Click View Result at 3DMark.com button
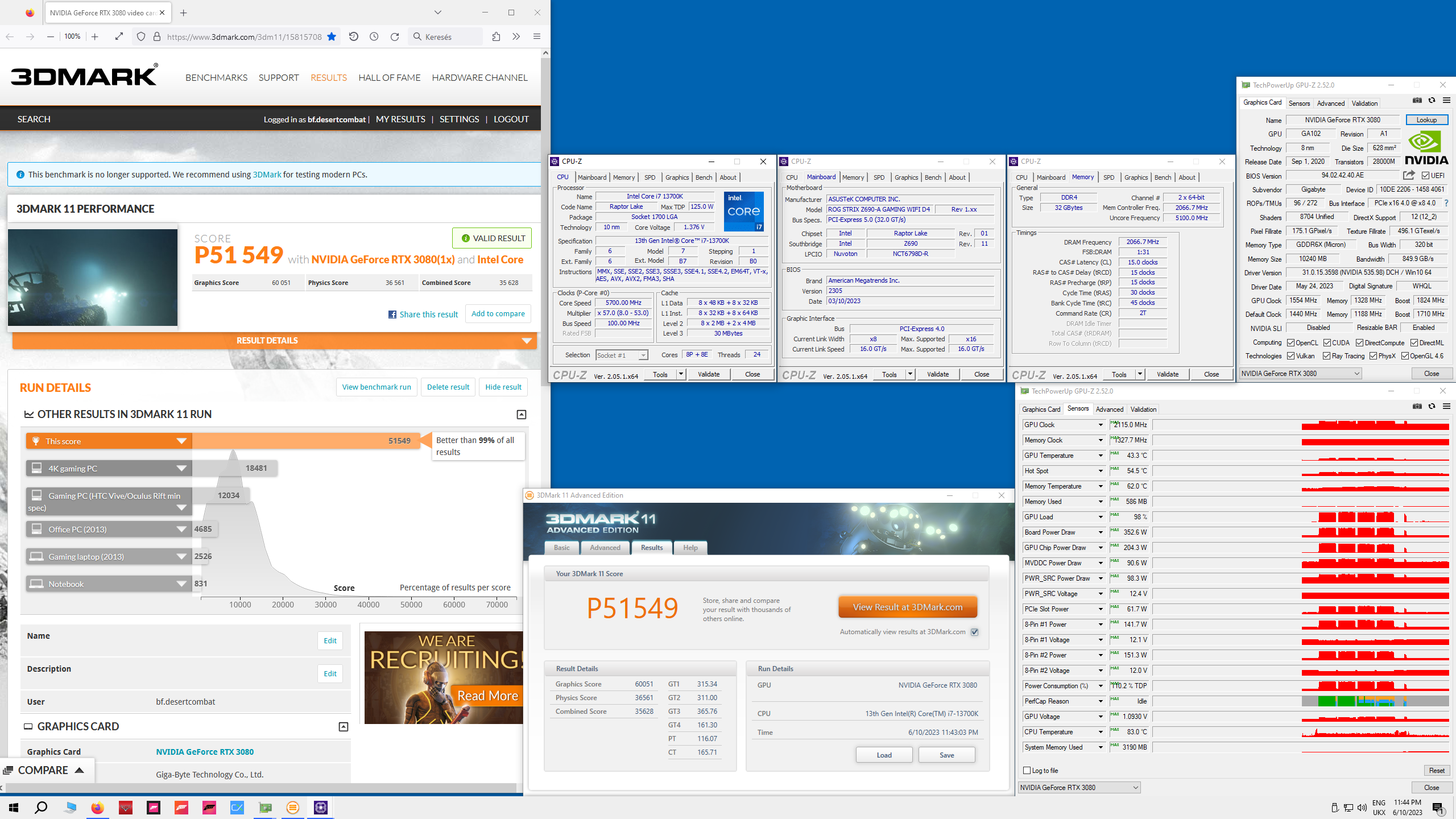 [907, 607]
